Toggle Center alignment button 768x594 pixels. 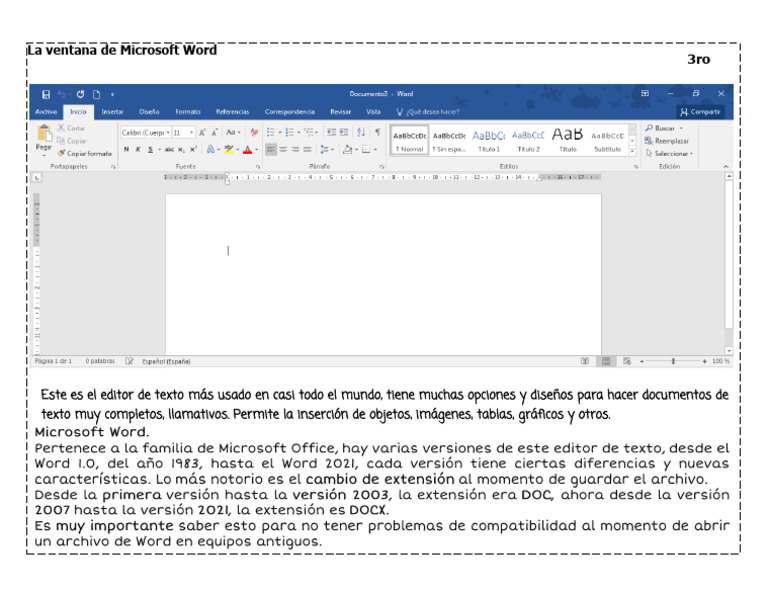(x=283, y=149)
